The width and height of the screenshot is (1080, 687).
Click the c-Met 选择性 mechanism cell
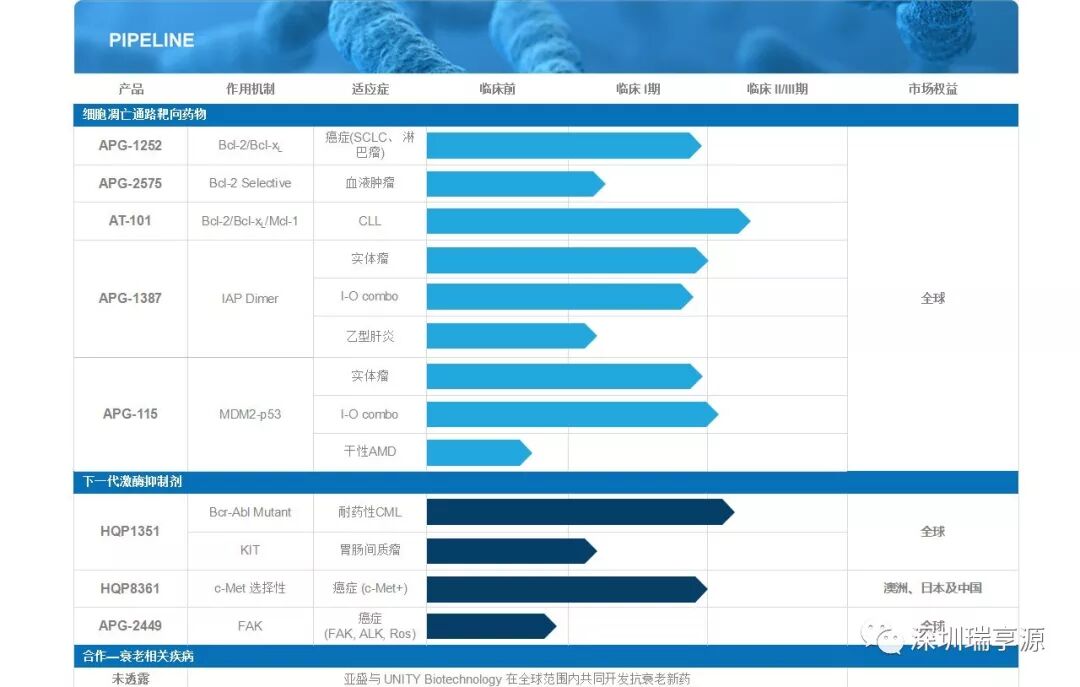point(250,588)
